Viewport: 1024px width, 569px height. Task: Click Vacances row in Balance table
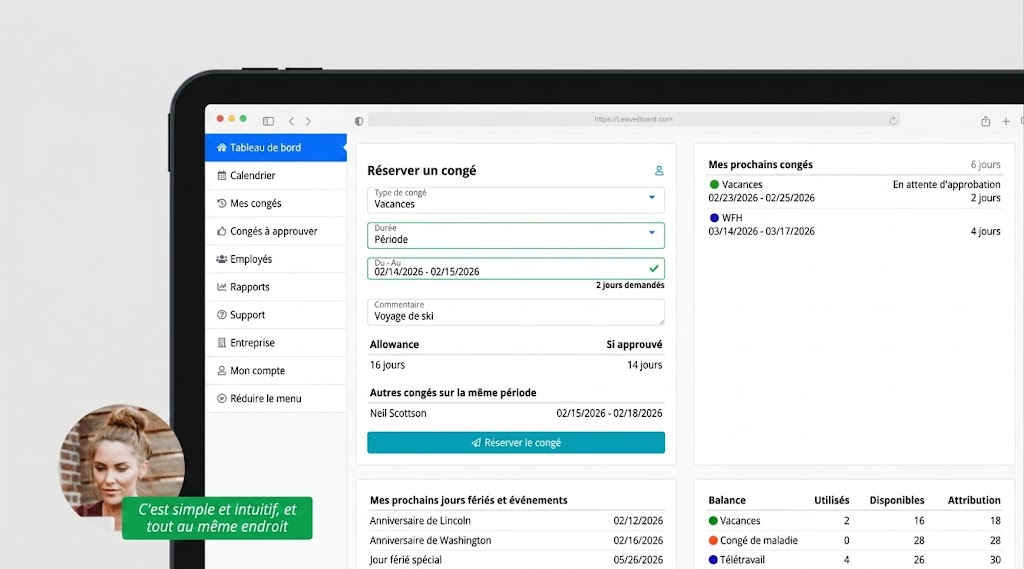pyautogui.click(x=854, y=521)
